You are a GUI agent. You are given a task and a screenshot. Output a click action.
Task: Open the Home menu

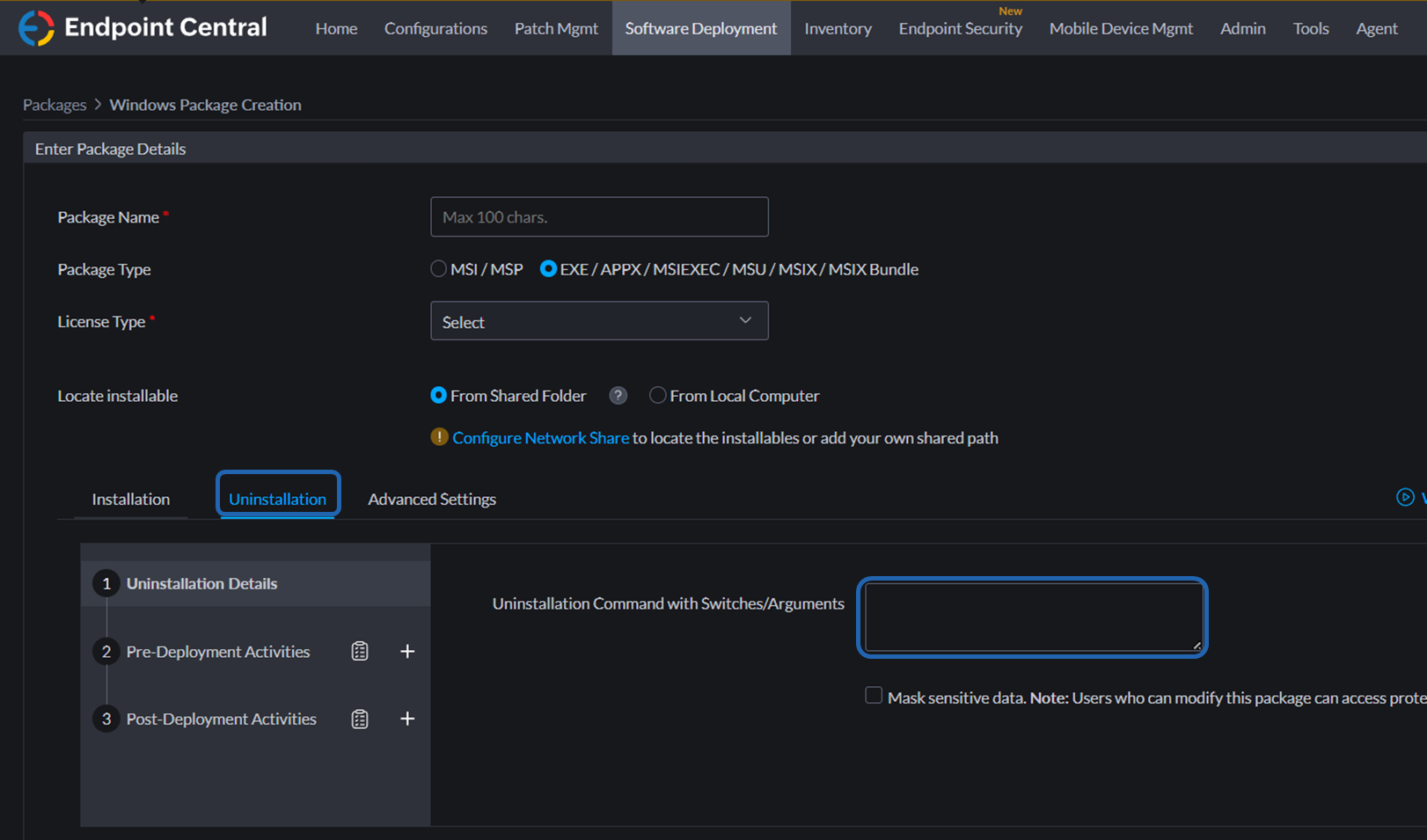point(336,28)
